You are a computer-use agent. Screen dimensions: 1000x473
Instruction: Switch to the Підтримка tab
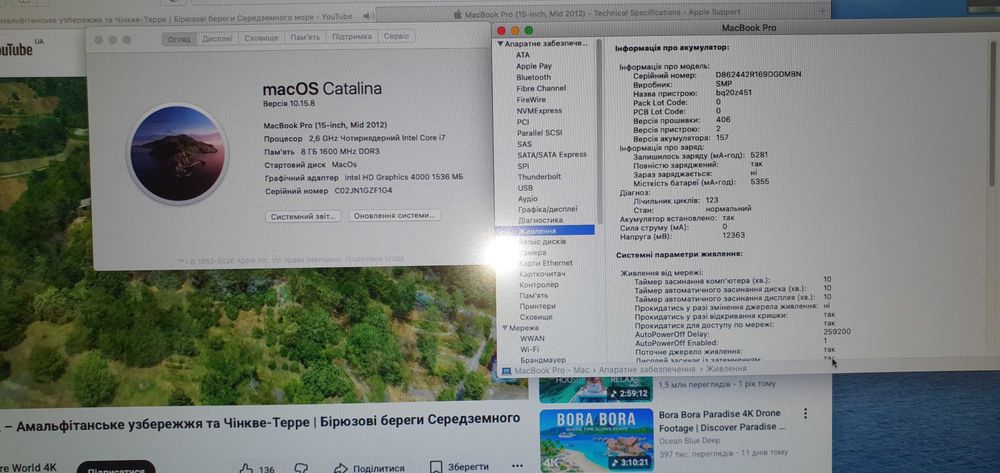(352, 36)
